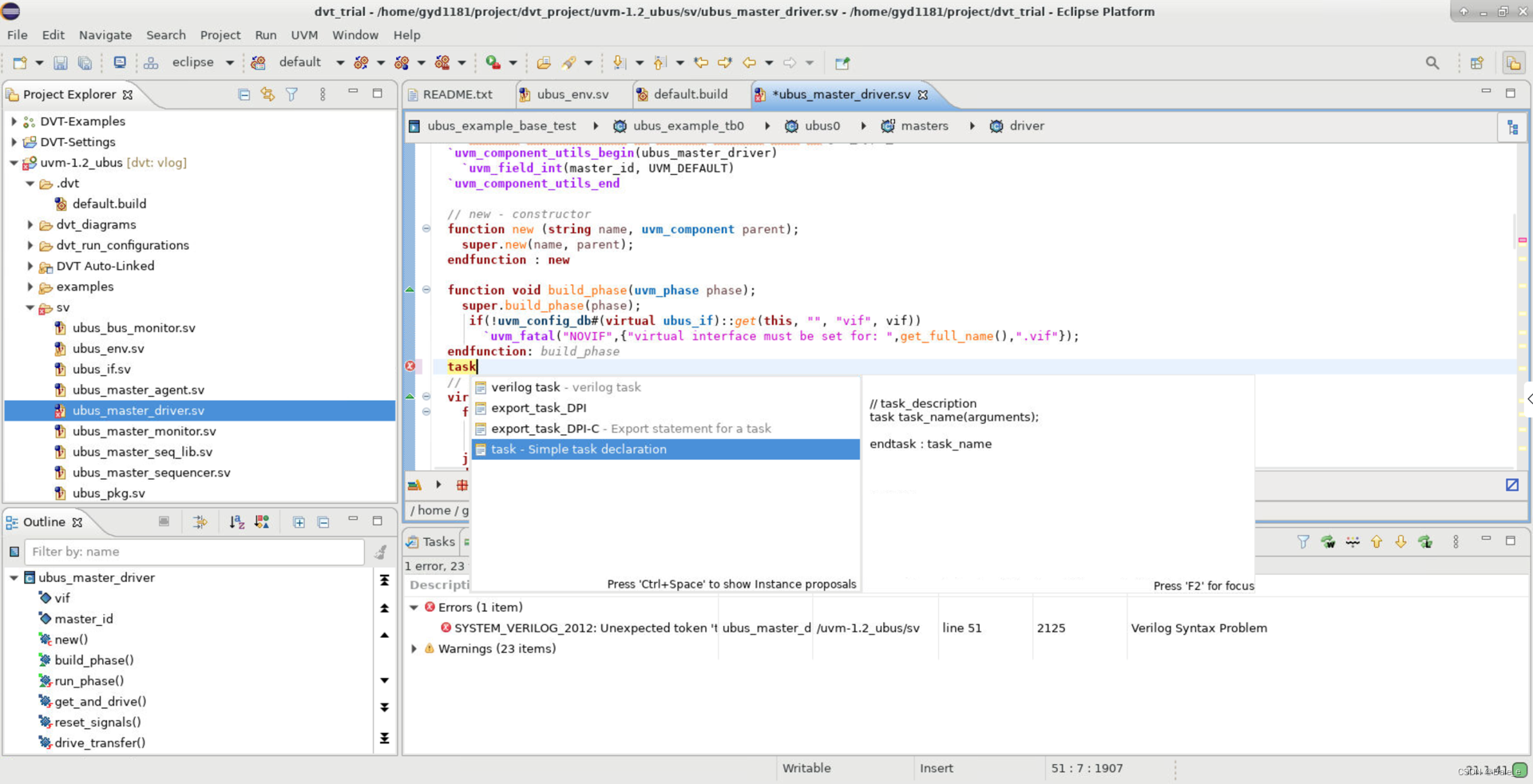Open the Project menu

pos(220,35)
